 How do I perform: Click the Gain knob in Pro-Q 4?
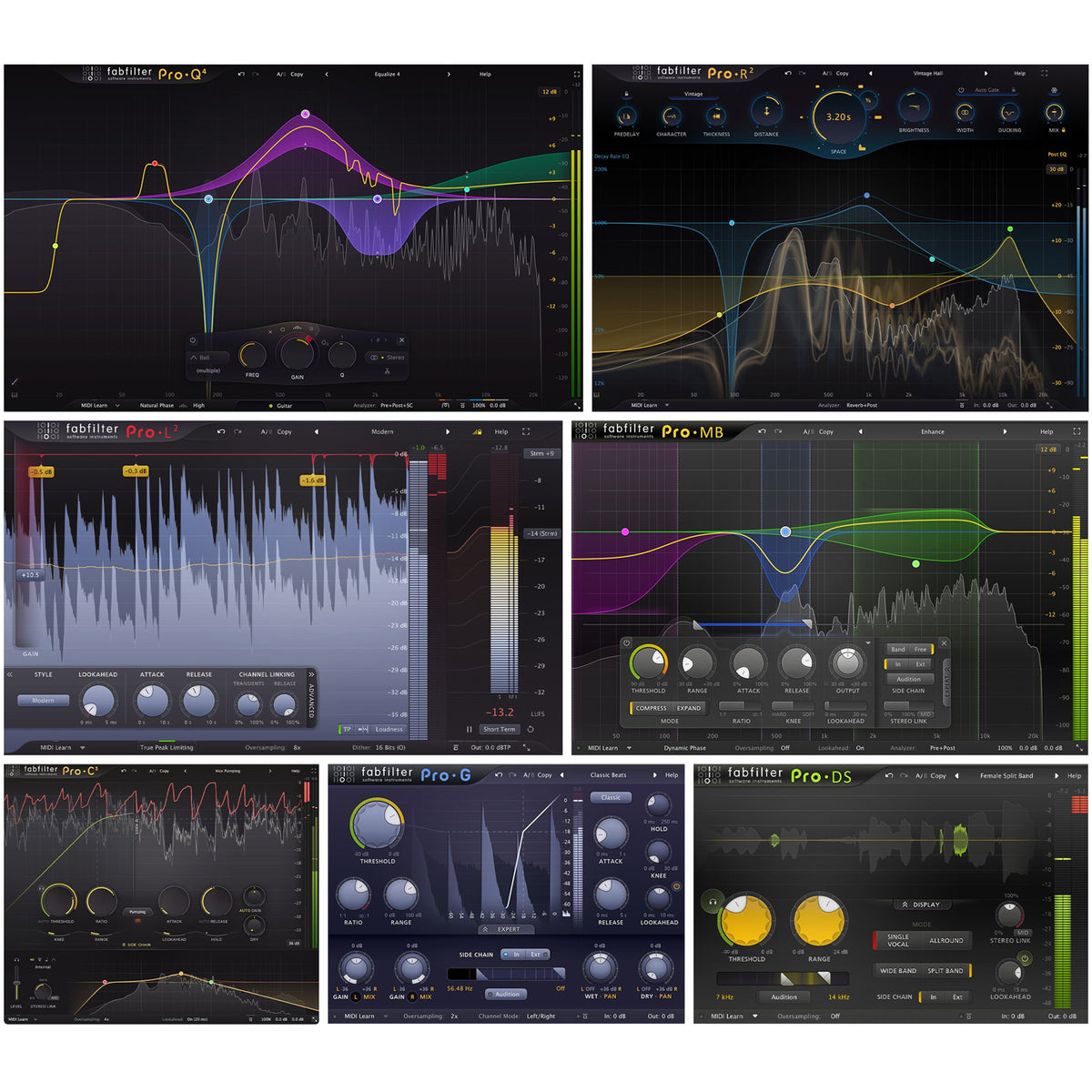tap(298, 352)
